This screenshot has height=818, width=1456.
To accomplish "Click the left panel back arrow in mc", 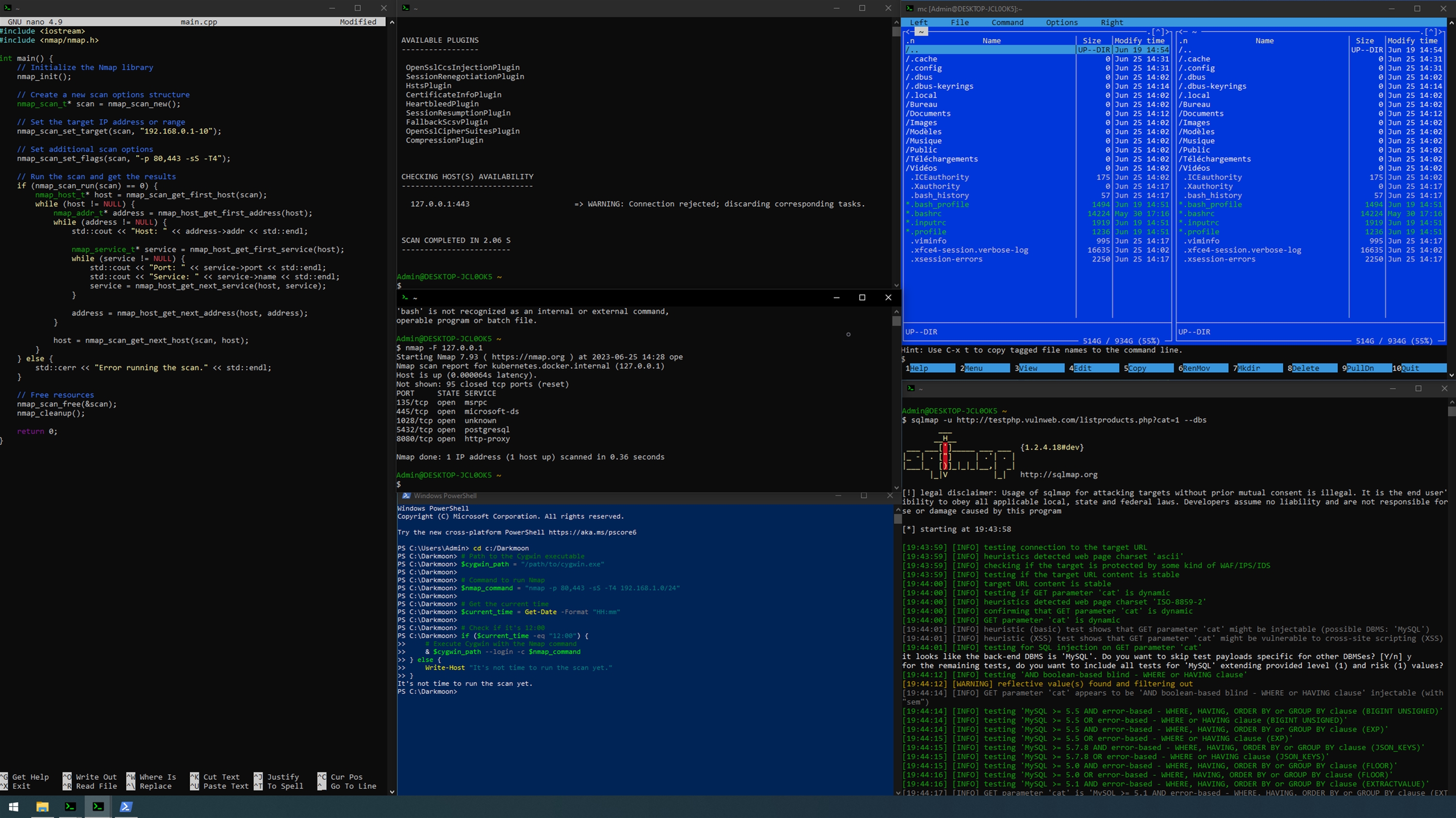I will coord(907,32).
